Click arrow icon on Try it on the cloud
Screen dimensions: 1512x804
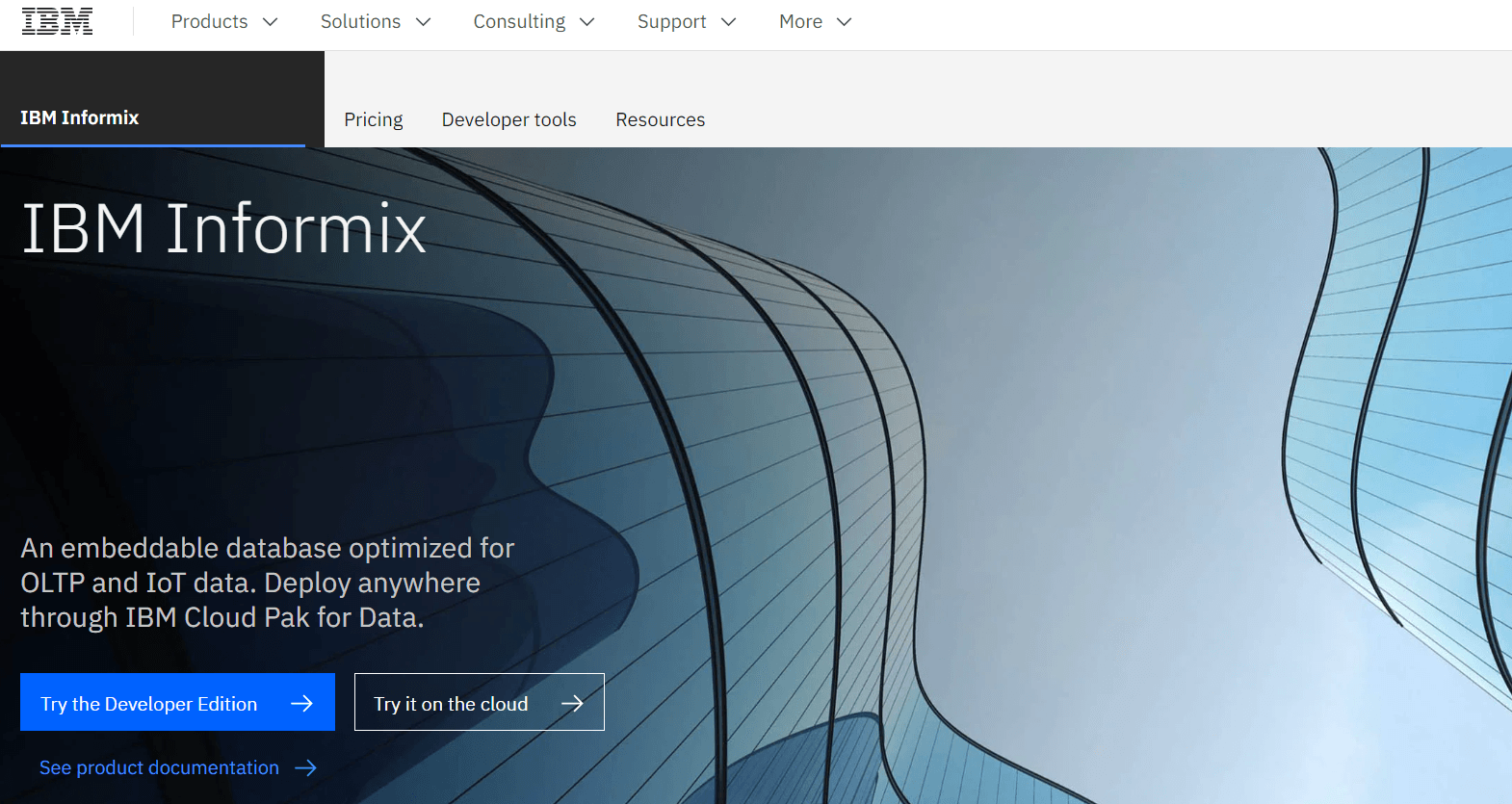[x=572, y=704]
